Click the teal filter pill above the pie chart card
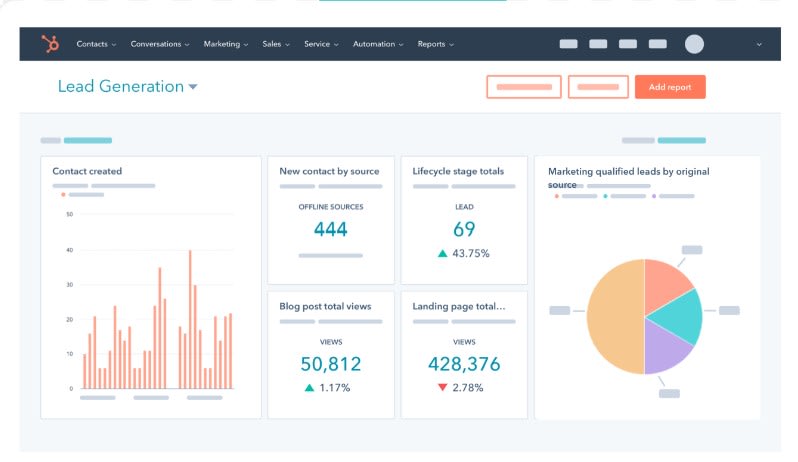The image size is (798, 462). tap(681, 140)
